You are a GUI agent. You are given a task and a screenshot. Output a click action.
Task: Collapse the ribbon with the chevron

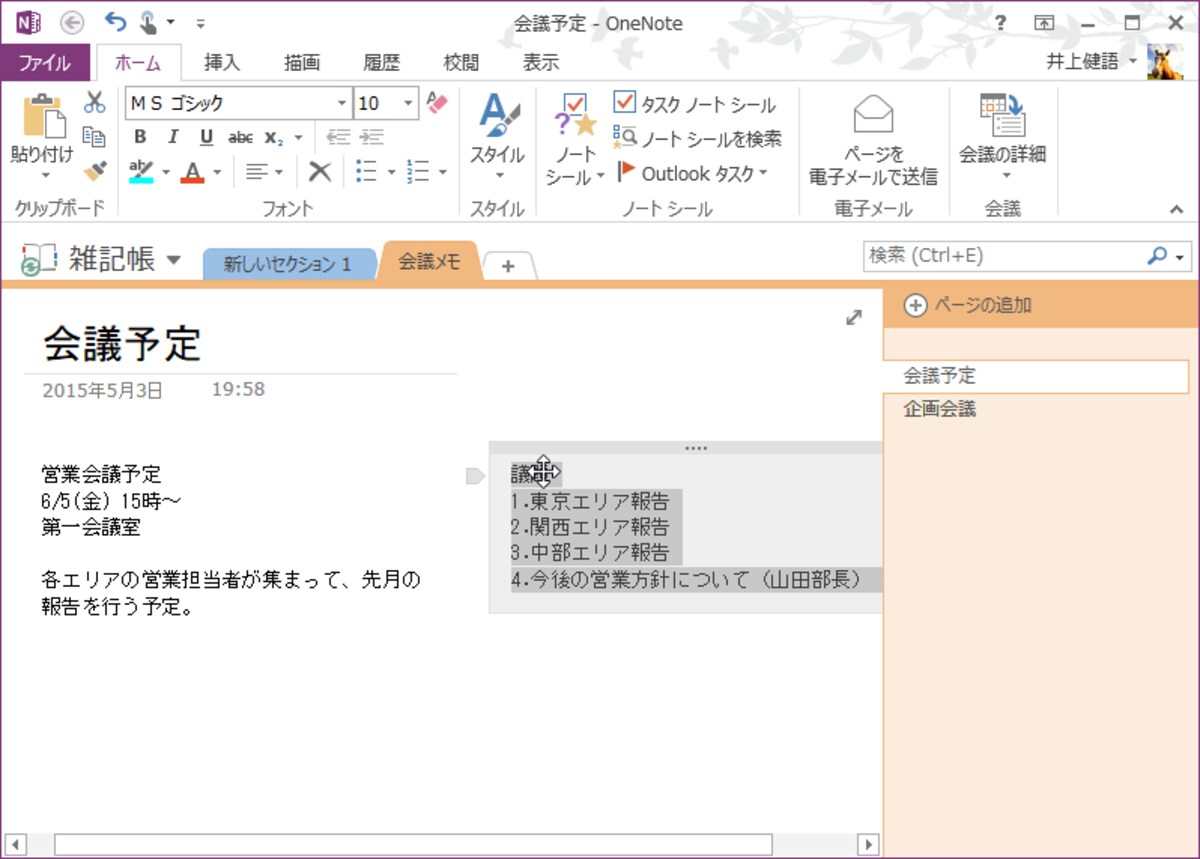click(x=1177, y=209)
